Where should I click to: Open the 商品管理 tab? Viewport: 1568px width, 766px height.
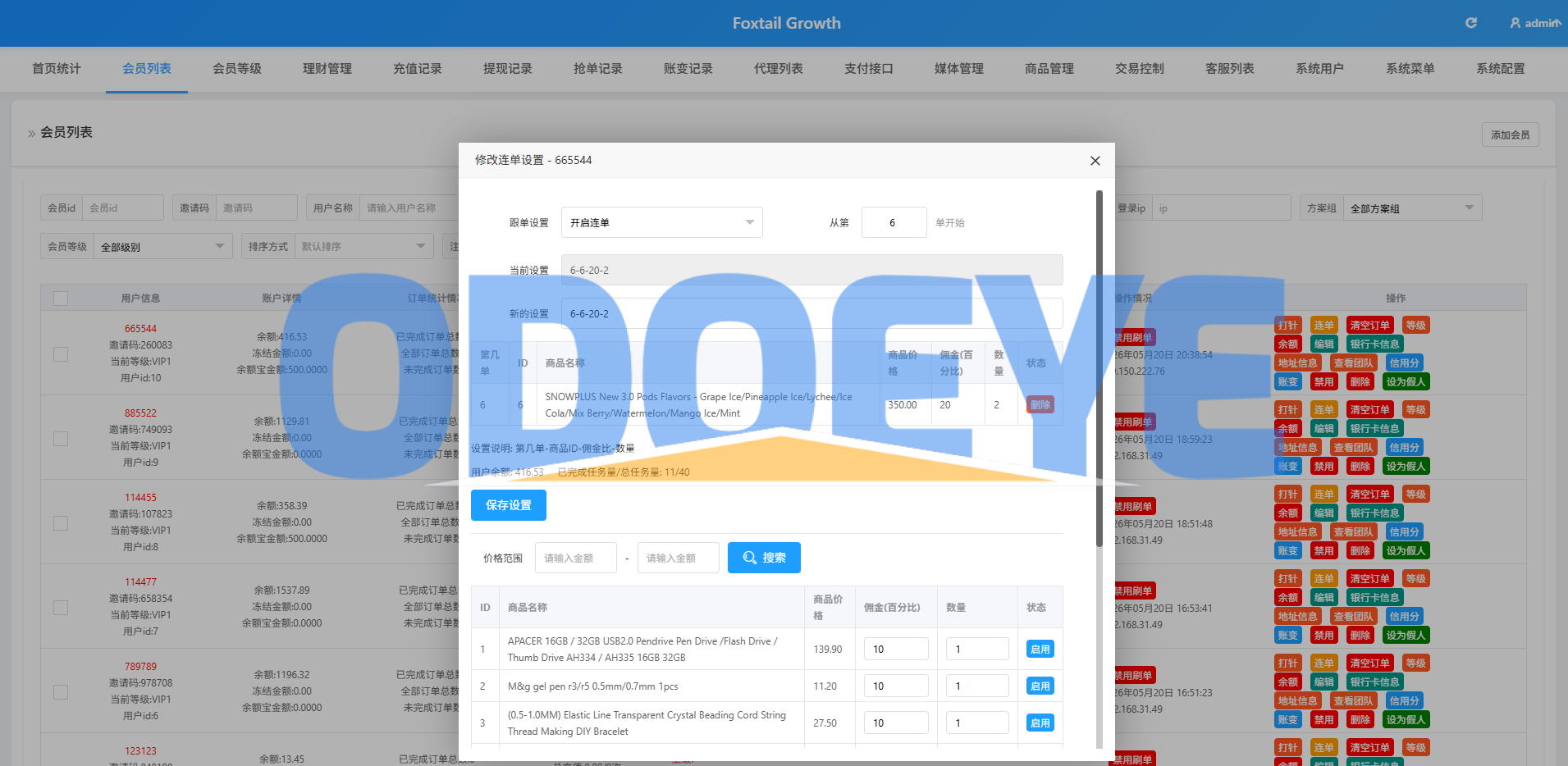click(1049, 69)
